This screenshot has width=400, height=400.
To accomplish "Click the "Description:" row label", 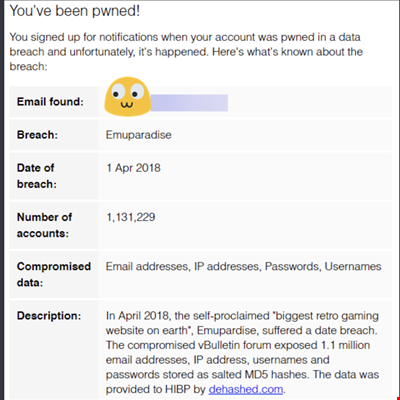I will tap(49, 315).
